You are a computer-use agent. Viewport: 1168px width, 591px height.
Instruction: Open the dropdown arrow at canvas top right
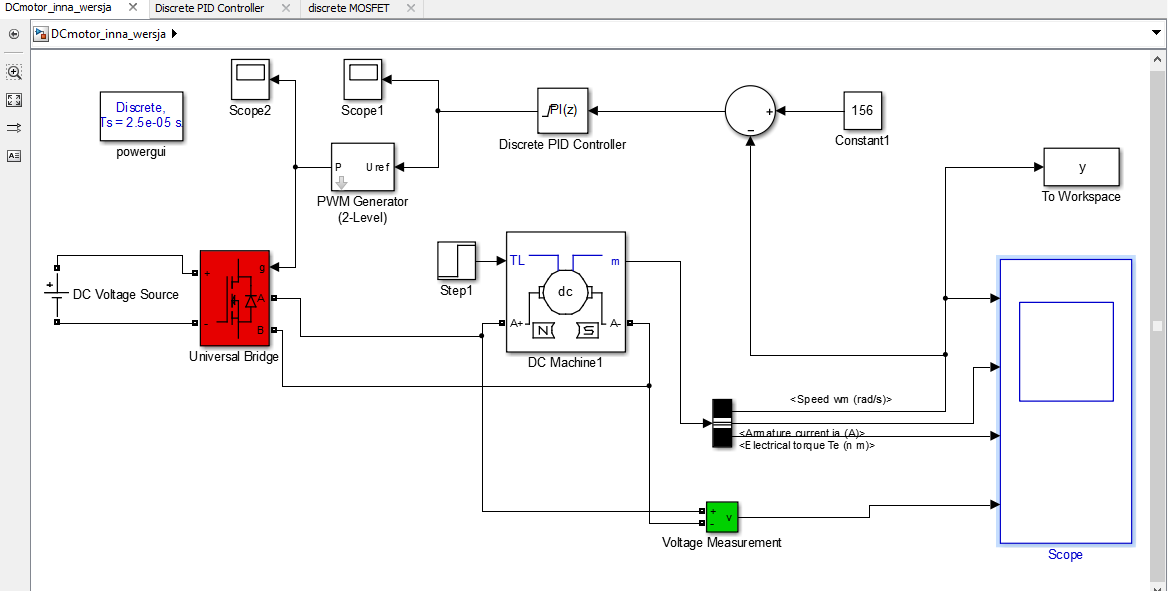click(x=1155, y=33)
